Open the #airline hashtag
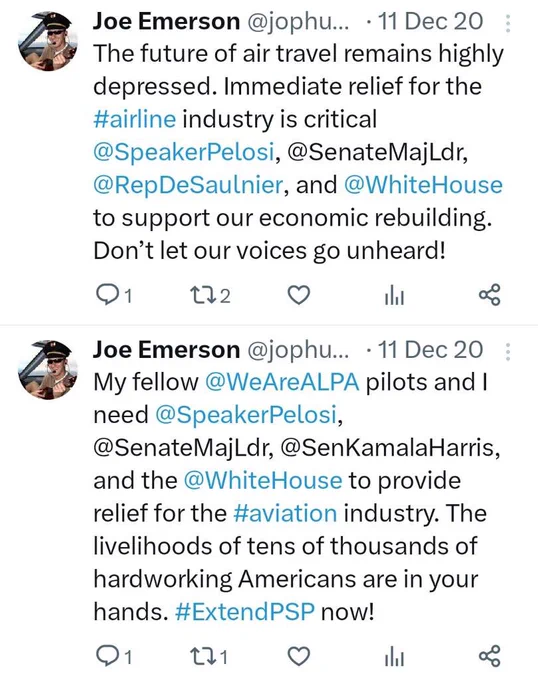Viewport: 538px width, 680px height. coord(135,119)
